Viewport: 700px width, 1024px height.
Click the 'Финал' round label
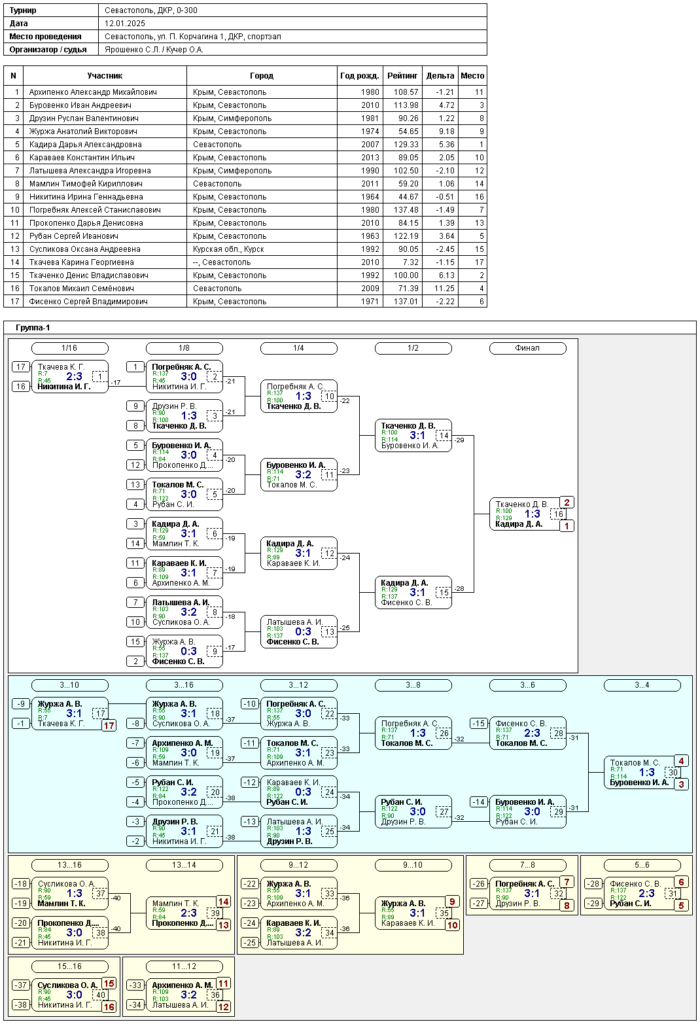(528, 348)
